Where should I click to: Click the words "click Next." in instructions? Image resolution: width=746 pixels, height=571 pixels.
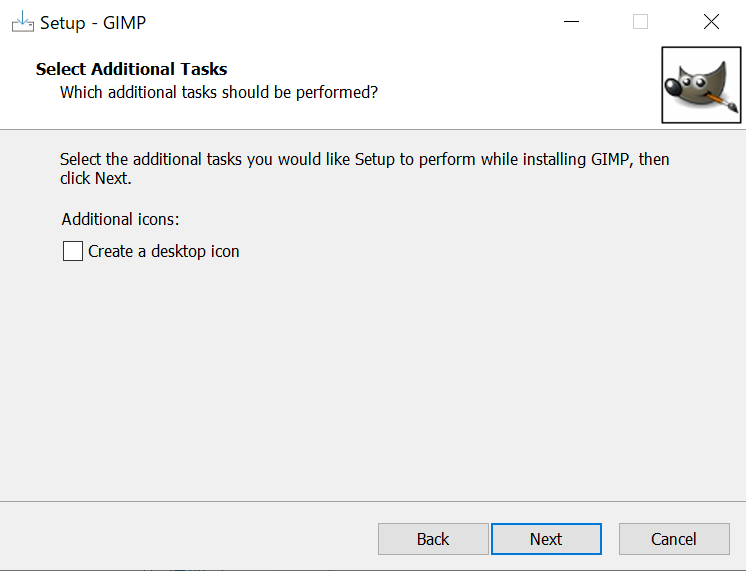pos(96,179)
